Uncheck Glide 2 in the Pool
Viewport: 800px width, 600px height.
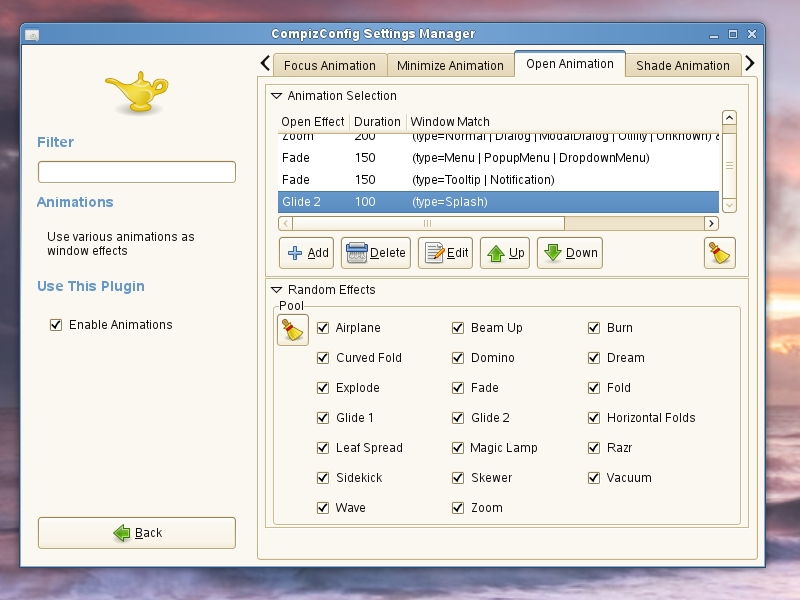458,418
